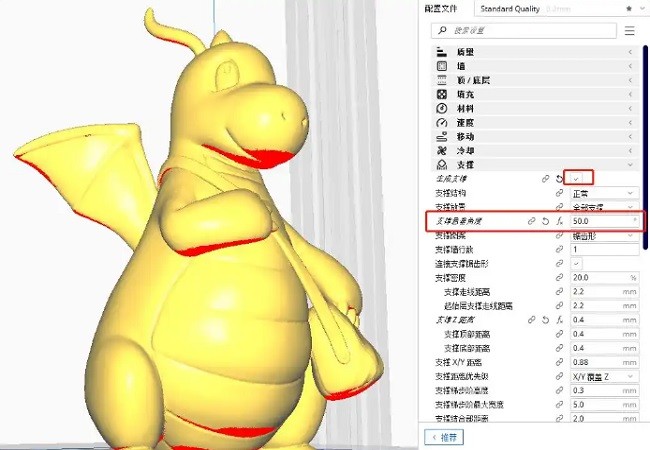650x450 pixels.
Task: Click the 冷却 (Cooling) fan icon
Action: click(x=442, y=151)
